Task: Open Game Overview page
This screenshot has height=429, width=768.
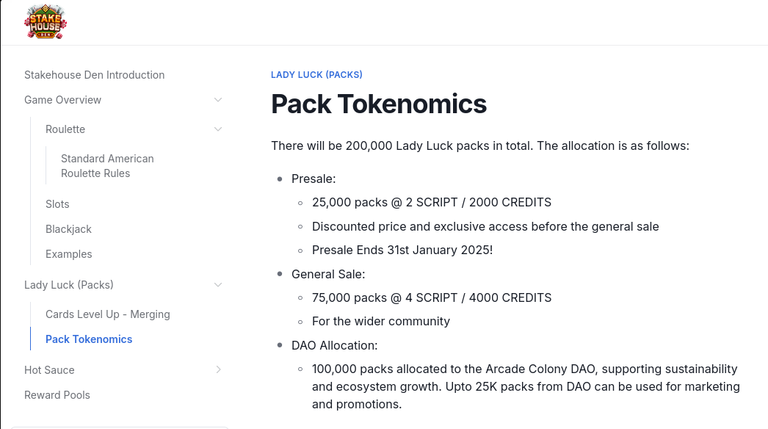Action: (63, 100)
